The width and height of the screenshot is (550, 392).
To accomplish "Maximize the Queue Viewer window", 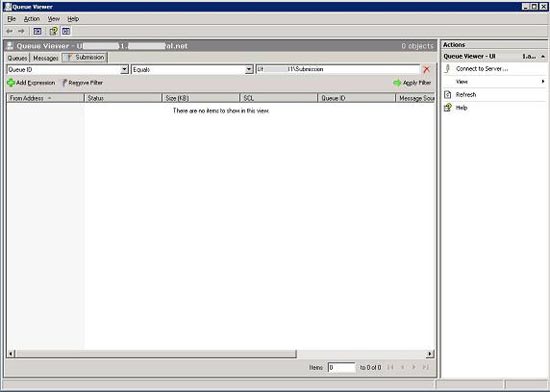I will point(534,6).
